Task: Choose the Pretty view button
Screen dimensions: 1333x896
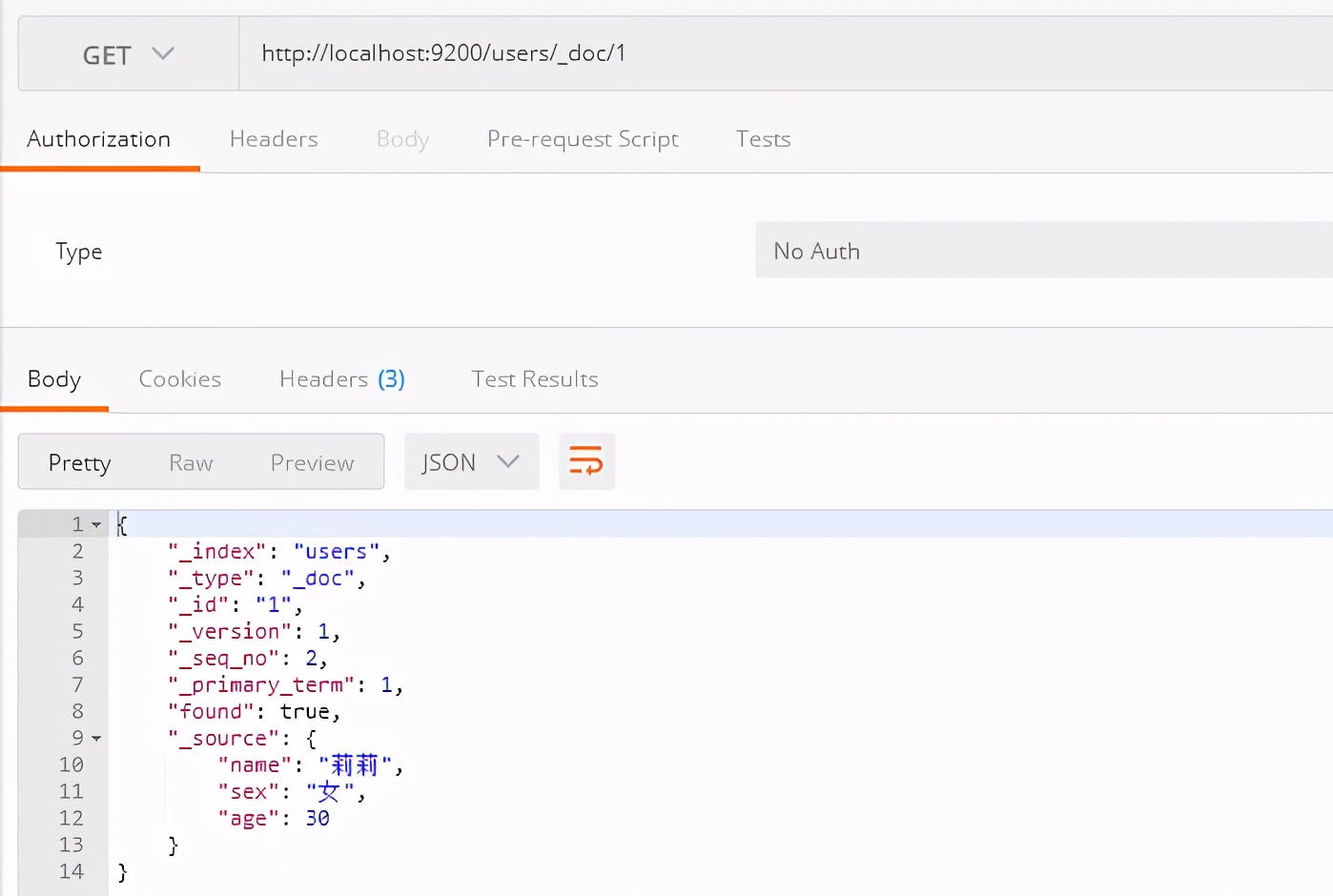Action: [80, 462]
